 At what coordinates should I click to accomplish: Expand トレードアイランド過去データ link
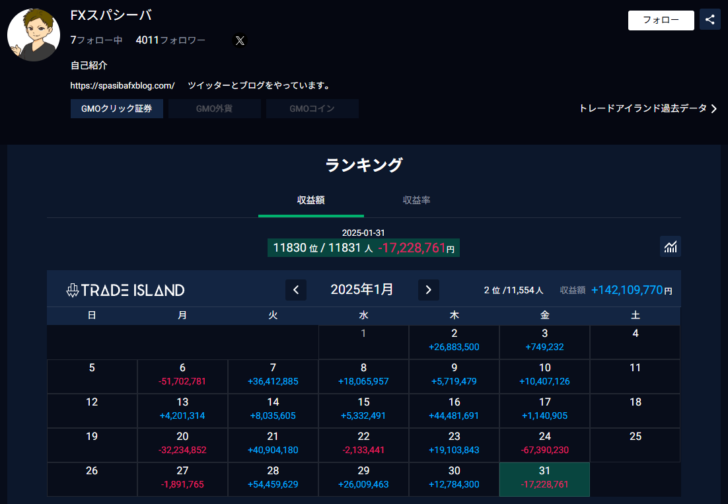[x=647, y=109]
